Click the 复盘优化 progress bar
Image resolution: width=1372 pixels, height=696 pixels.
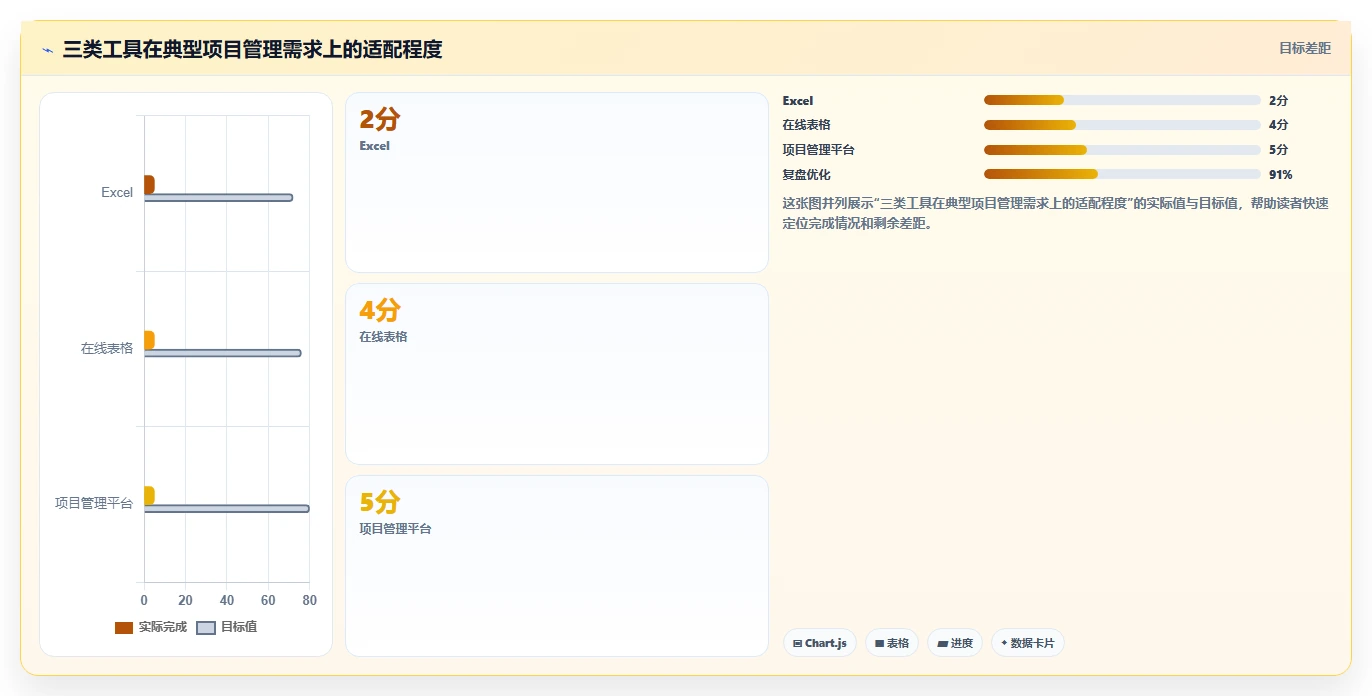pos(1122,174)
